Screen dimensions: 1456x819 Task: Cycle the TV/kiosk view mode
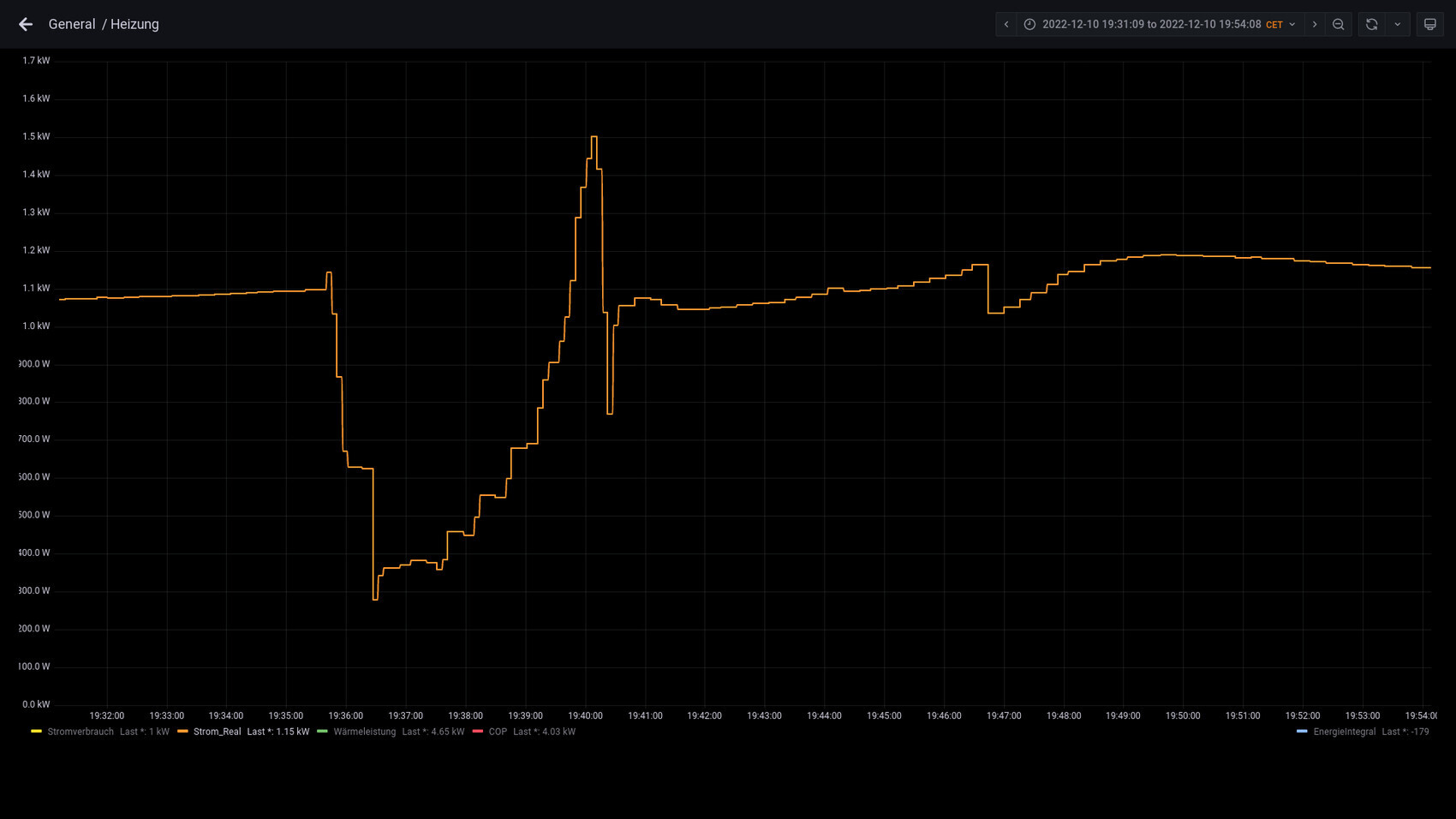click(1429, 24)
